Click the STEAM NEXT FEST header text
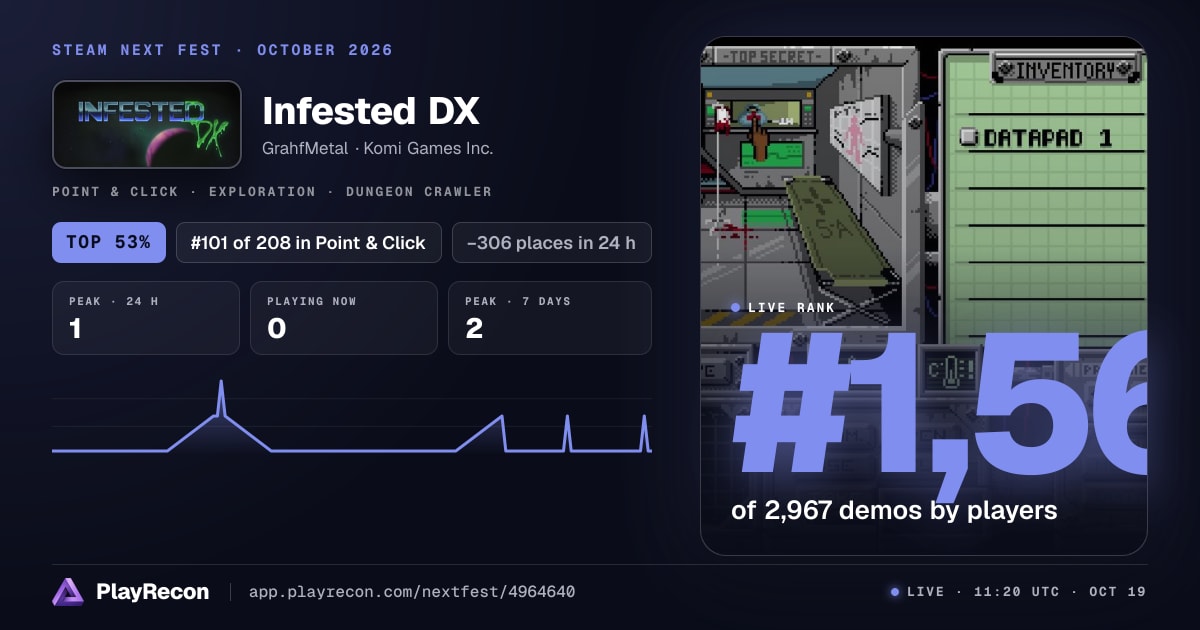The image size is (1200, 630). (x=137, y=50)
